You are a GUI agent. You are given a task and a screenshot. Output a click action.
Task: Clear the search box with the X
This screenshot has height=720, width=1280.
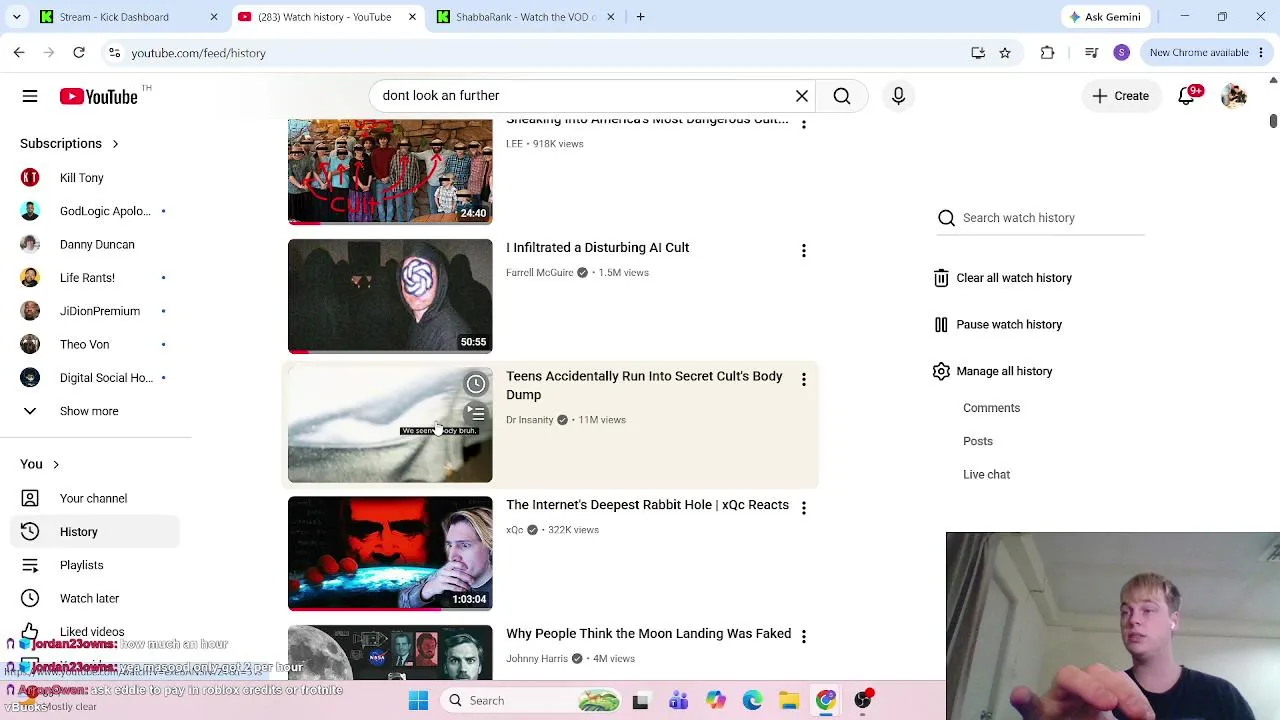802,96
